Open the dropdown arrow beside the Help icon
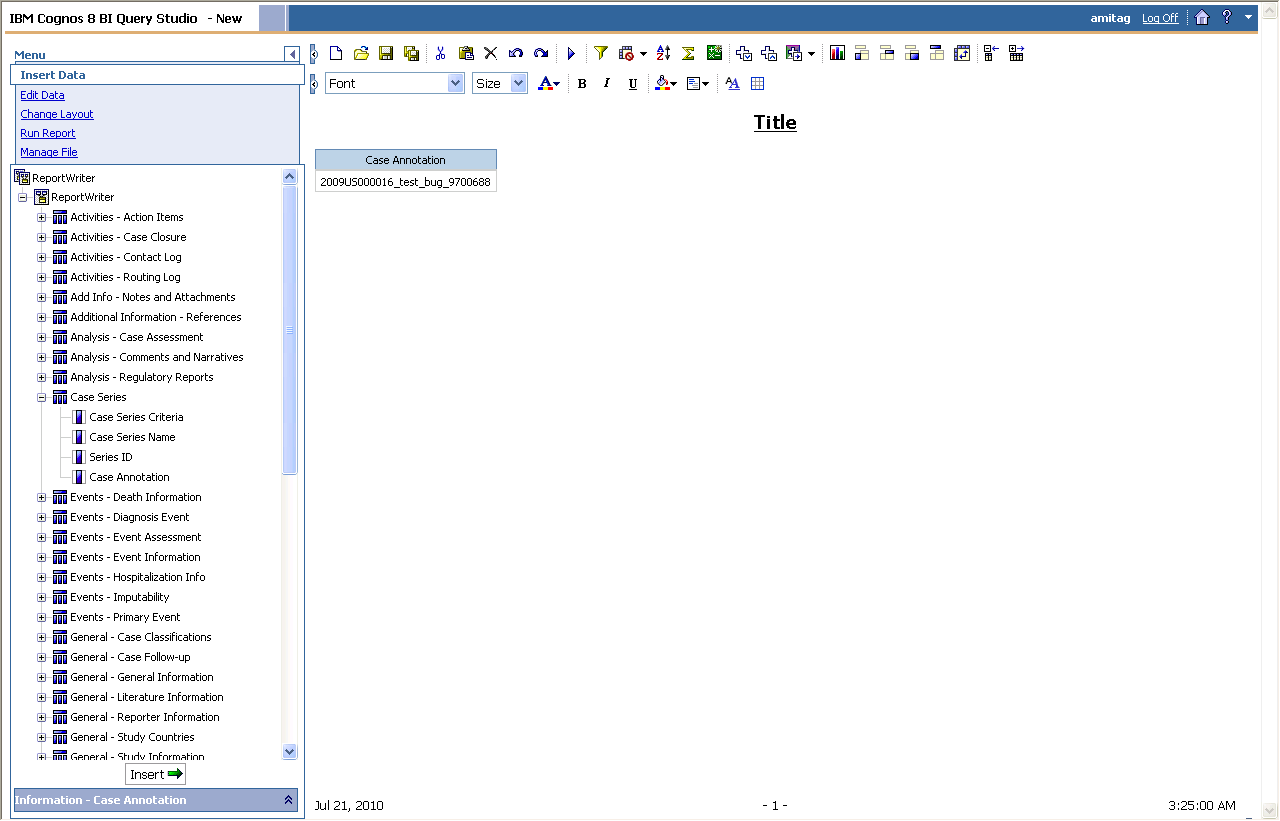Image resolution: width=1280 pixels, height=821 pixels. tap(1248, 17)
